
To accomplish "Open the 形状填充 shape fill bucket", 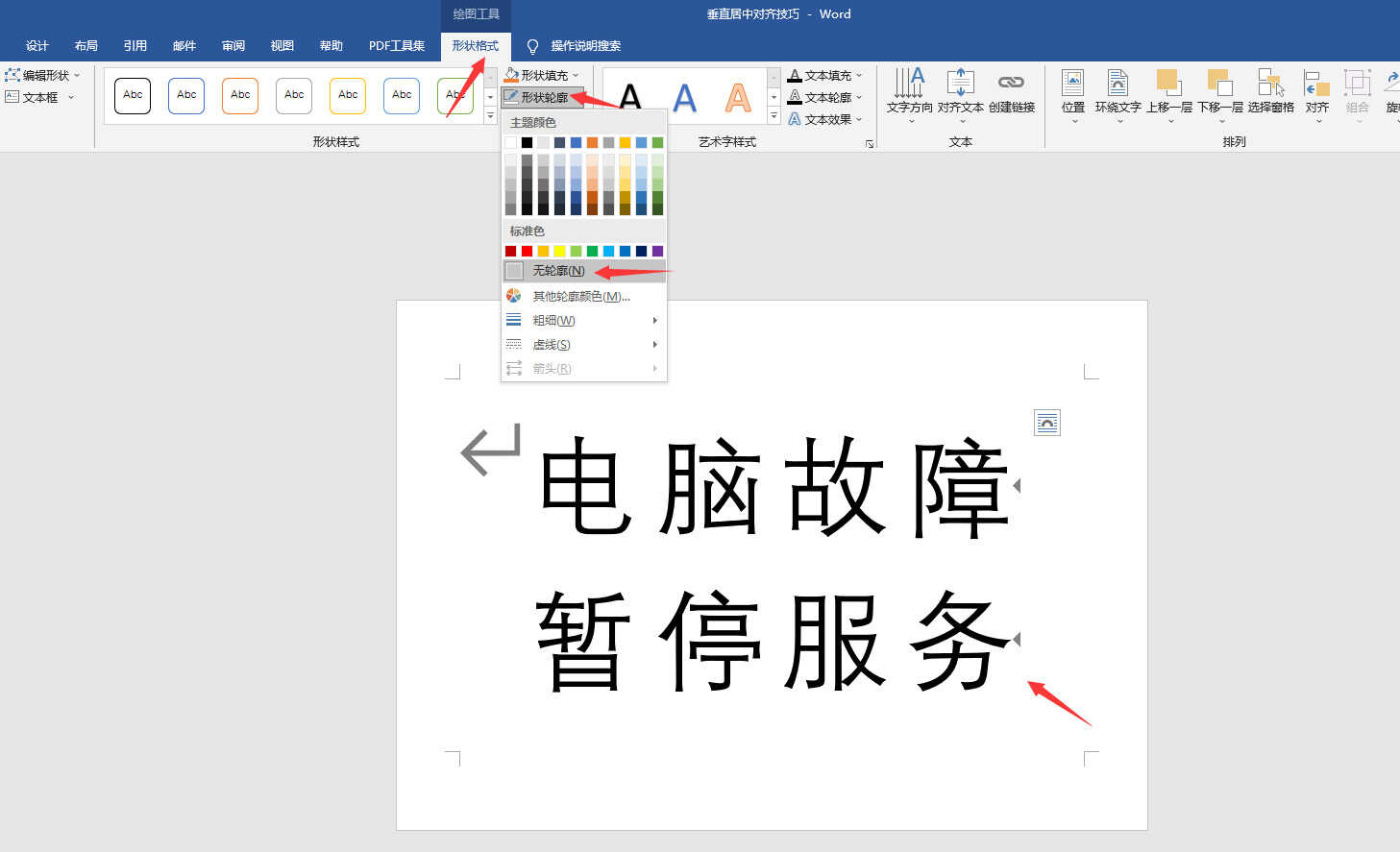I will click(x=512, y=75).
